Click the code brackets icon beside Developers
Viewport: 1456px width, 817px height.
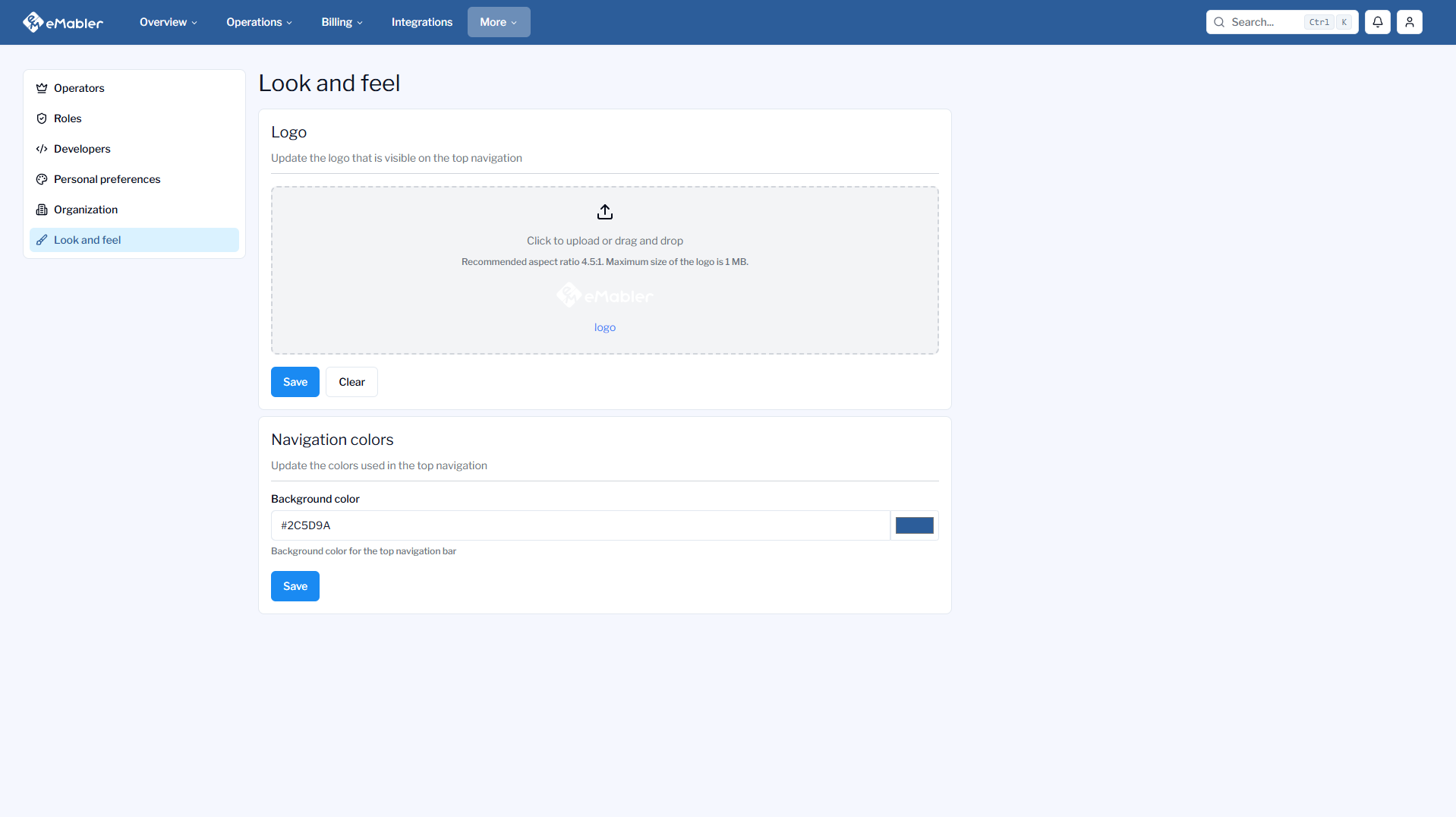(x=42, y=149)
